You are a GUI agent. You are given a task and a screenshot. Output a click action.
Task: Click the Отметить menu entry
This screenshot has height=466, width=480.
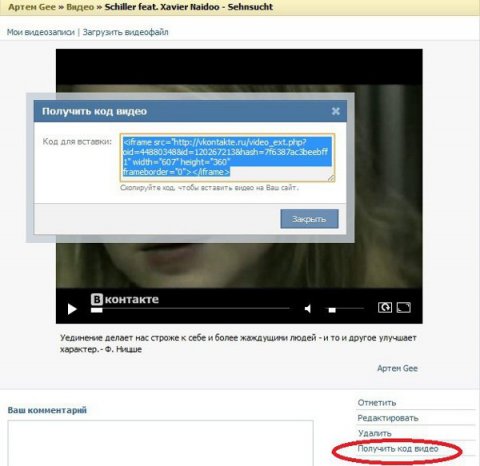click(x=377, y=403)
